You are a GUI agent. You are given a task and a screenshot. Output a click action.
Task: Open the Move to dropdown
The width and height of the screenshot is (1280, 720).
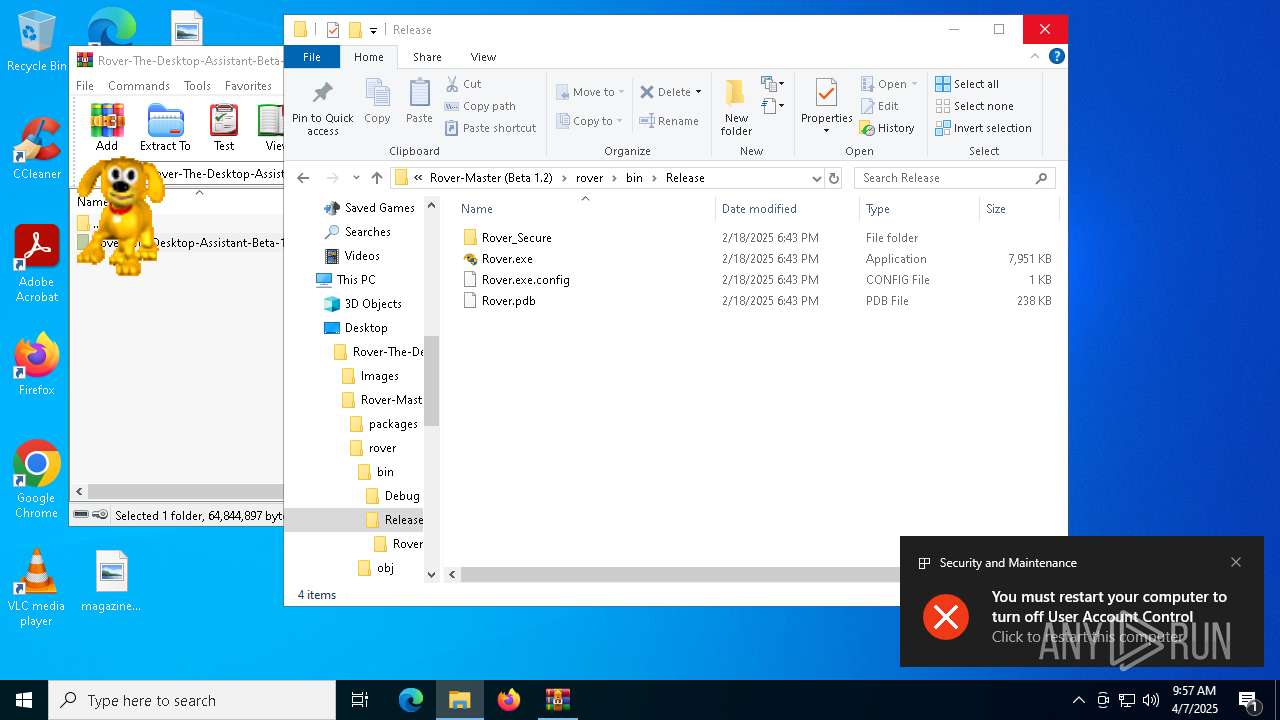(590, 92)
